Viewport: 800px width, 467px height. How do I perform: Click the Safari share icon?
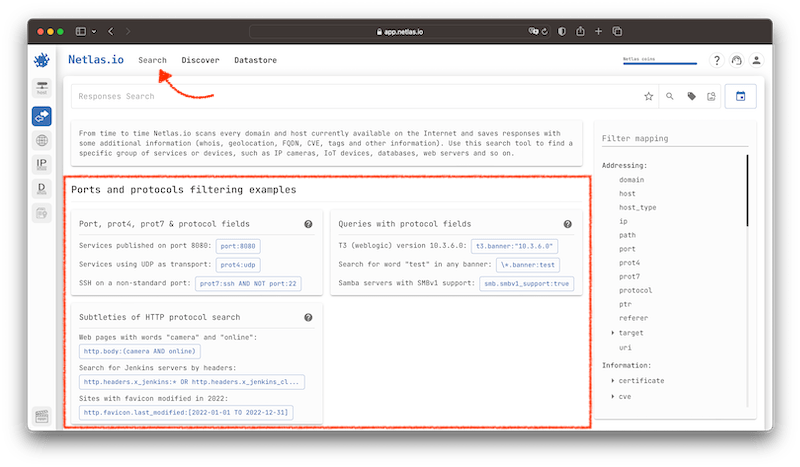coord(580,32)
